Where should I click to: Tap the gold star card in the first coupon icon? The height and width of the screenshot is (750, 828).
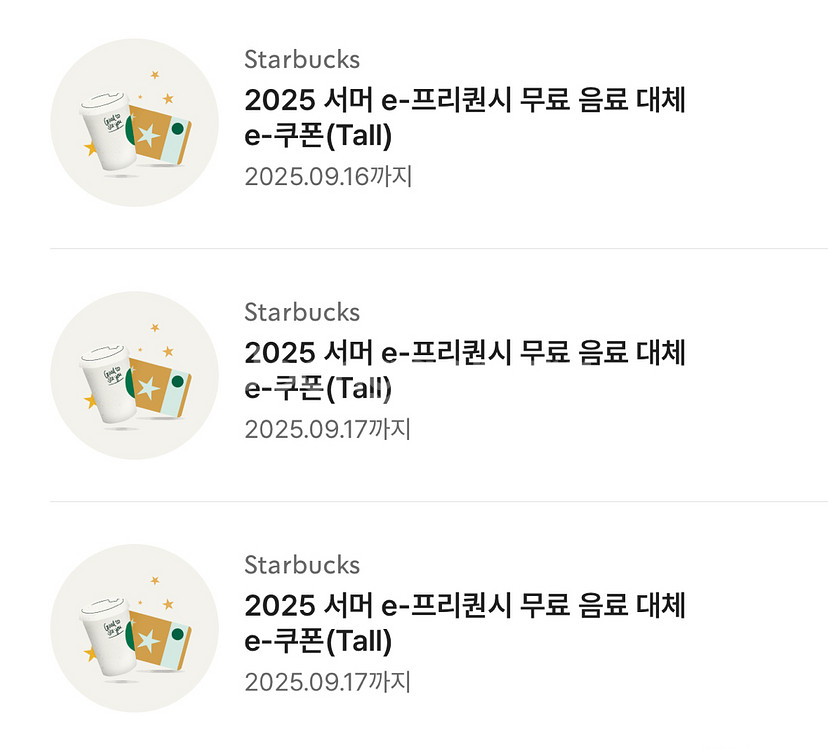pyautogui.click(x=148, y=135)
